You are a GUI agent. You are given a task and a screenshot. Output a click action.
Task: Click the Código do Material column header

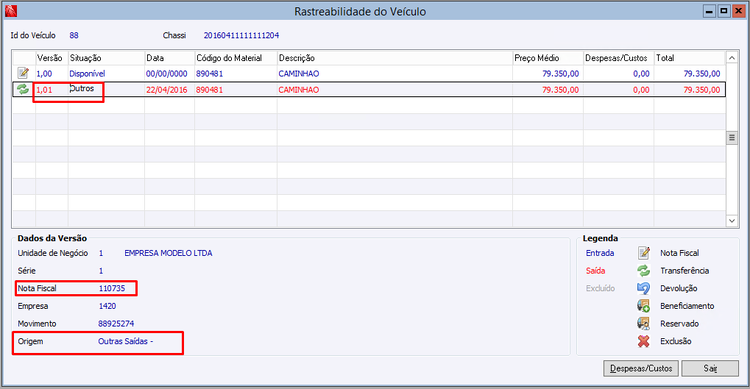pyautogui.click(x=236, y=58)
